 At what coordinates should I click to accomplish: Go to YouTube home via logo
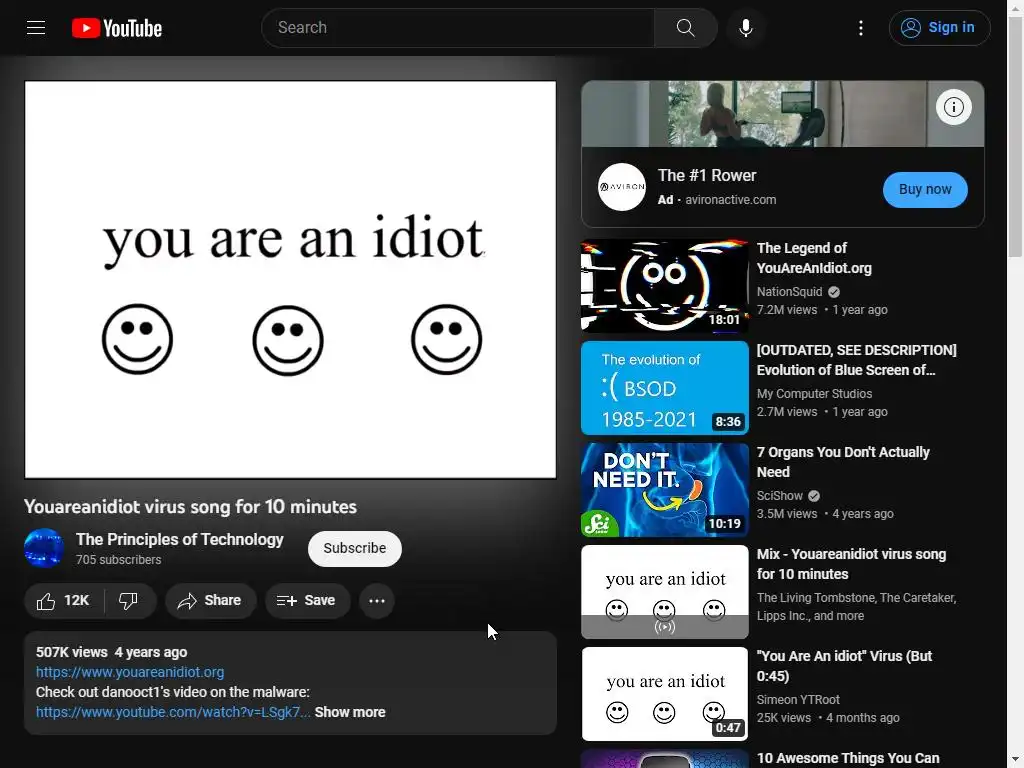(117, 28)
